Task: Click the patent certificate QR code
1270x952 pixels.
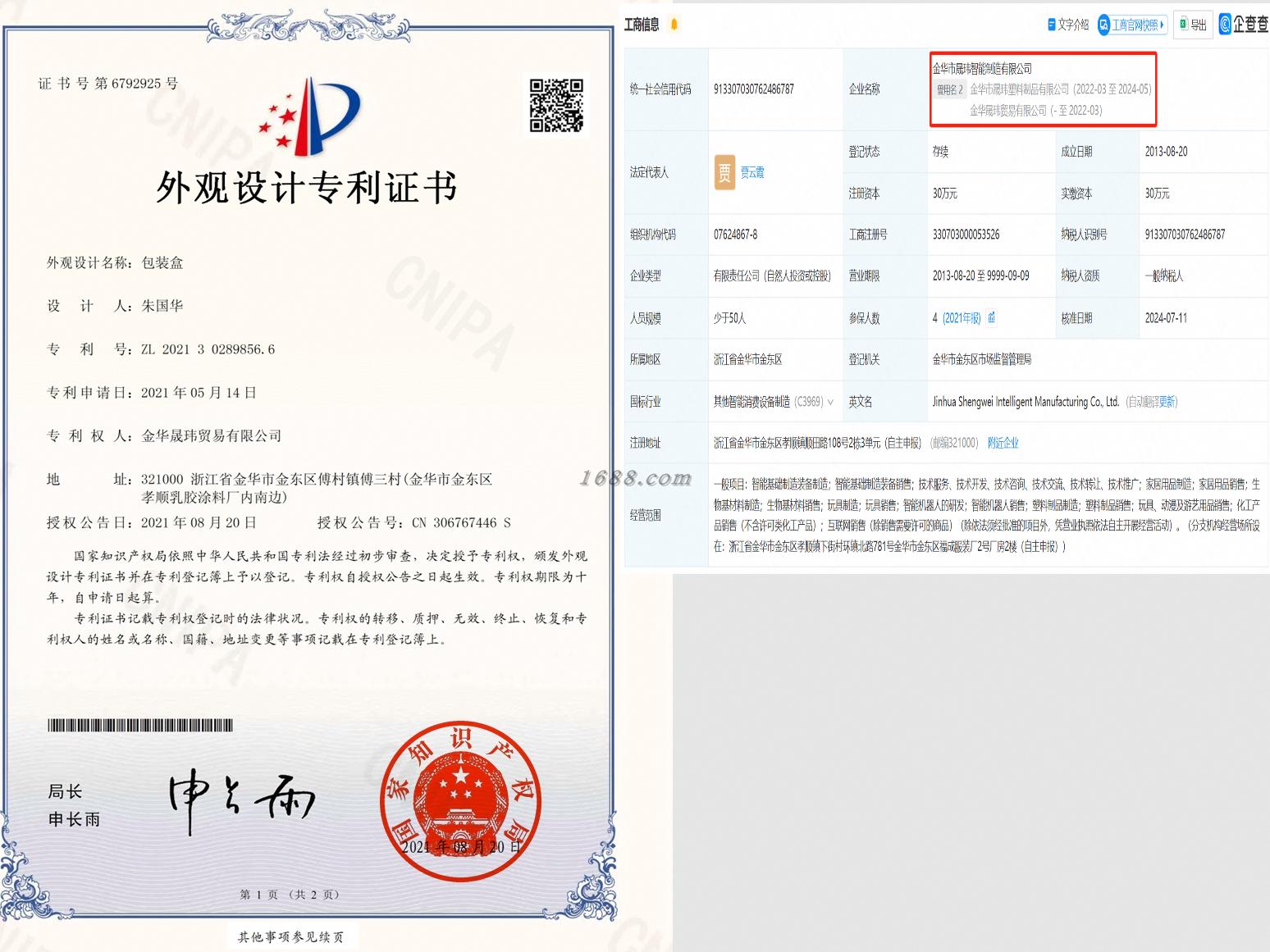Action: point(556,106)
